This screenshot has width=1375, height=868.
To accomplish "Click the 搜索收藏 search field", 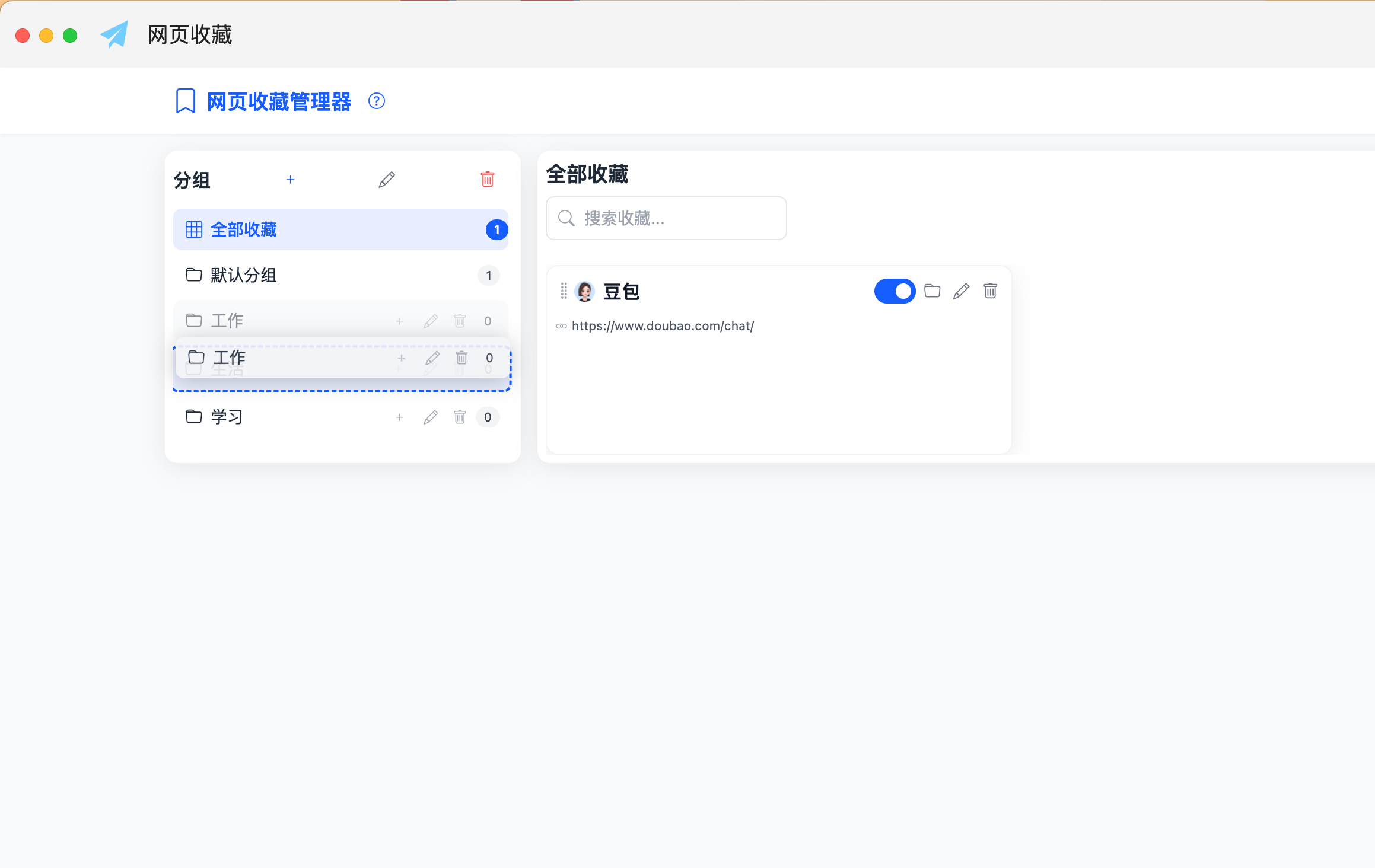I will pyautogui.click(x=666, y=218).
